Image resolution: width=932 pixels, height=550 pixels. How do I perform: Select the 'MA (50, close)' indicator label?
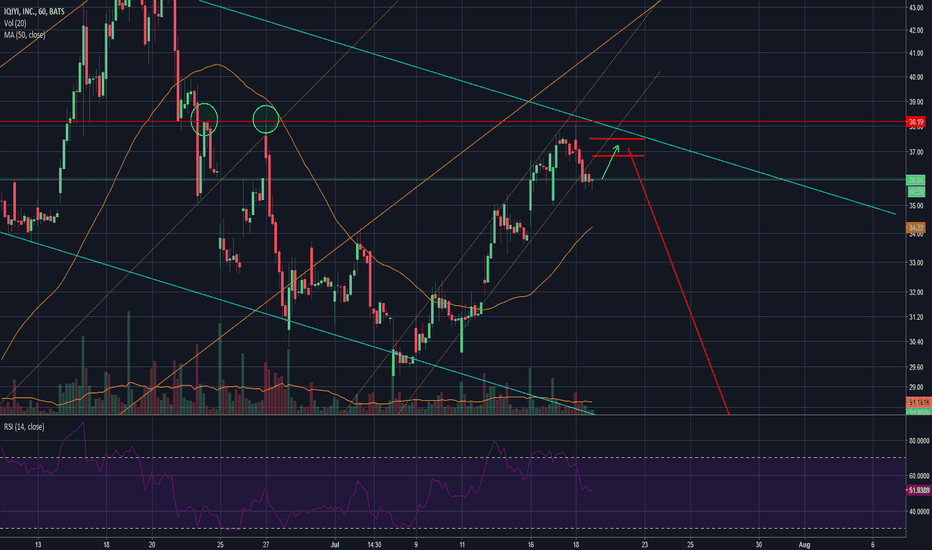click(24, 35)
